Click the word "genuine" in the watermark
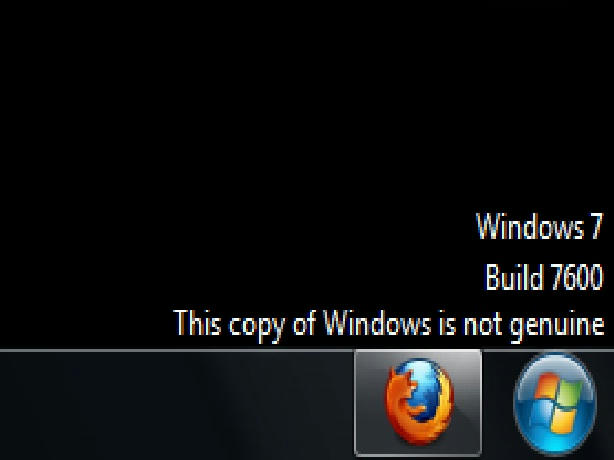This screenshot has width=614, height=460. (x=557, y=327)
